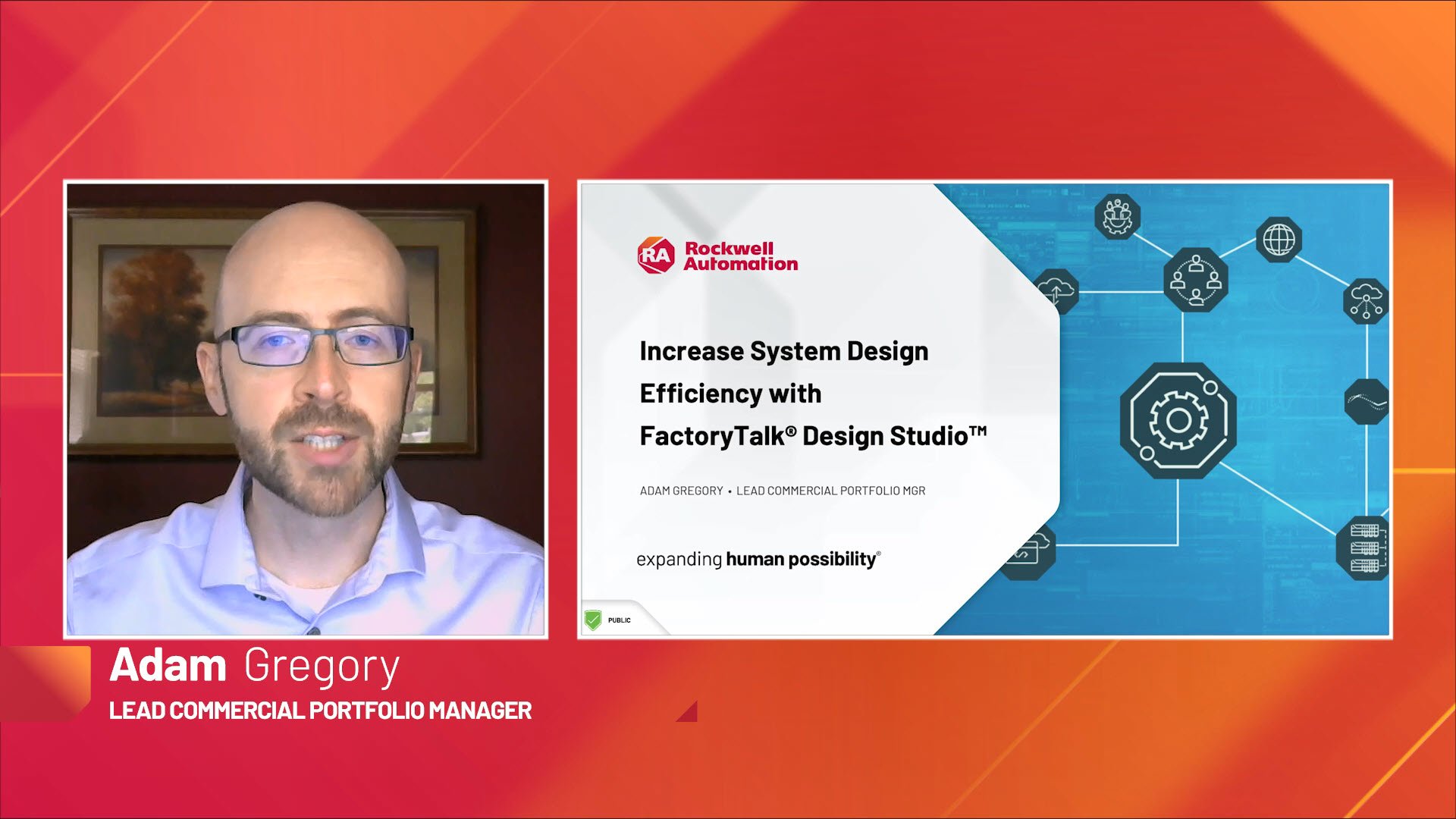Click the large gear octagon icon

point(1178,420)
